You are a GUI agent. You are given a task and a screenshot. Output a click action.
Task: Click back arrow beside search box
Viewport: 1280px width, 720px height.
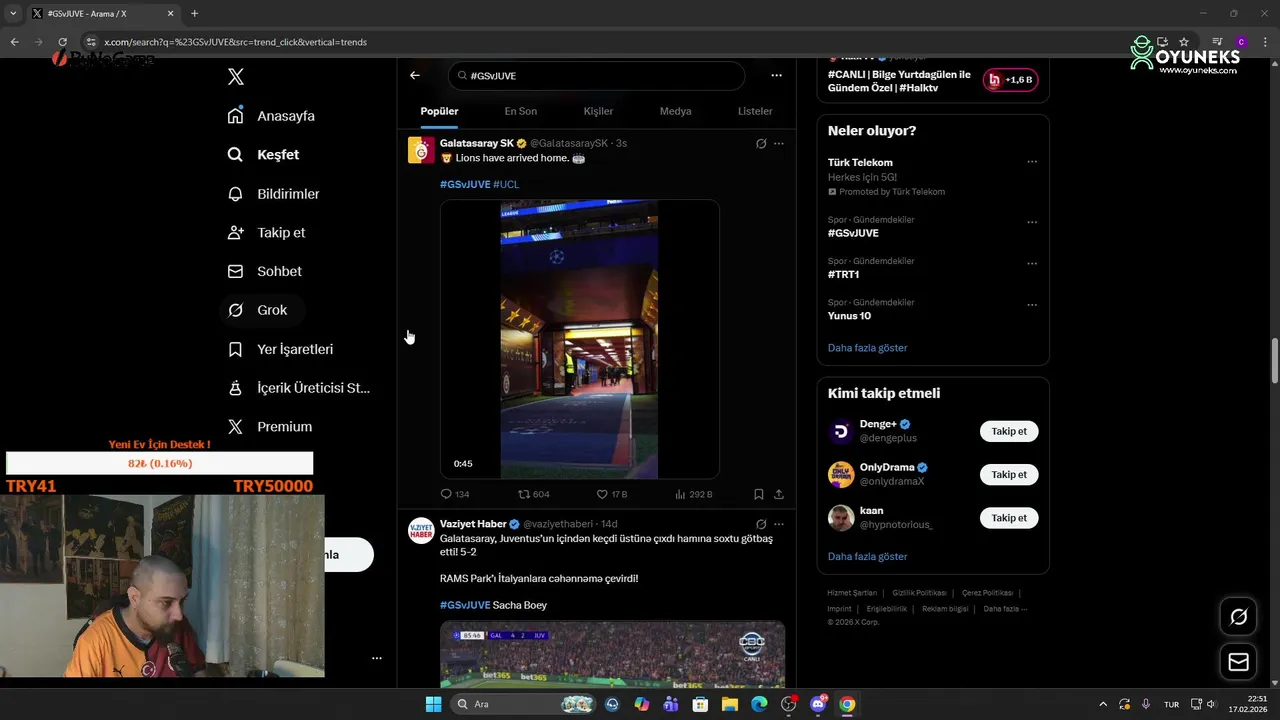(415, 75)
